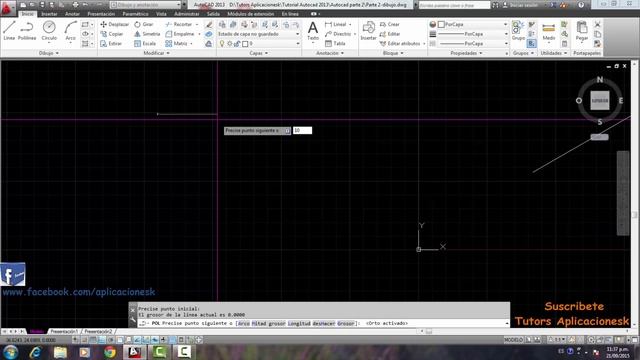Choose the Longitud command option

(299, 323)
